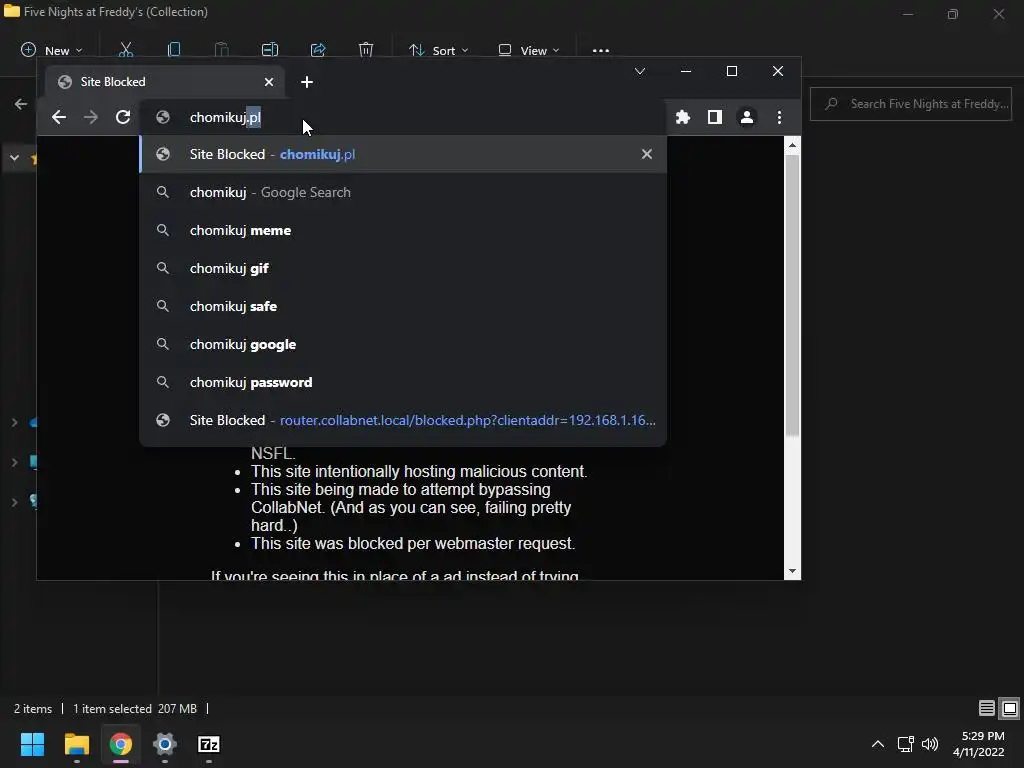Open 7-Zip from the taskbar

coord(208,744)
